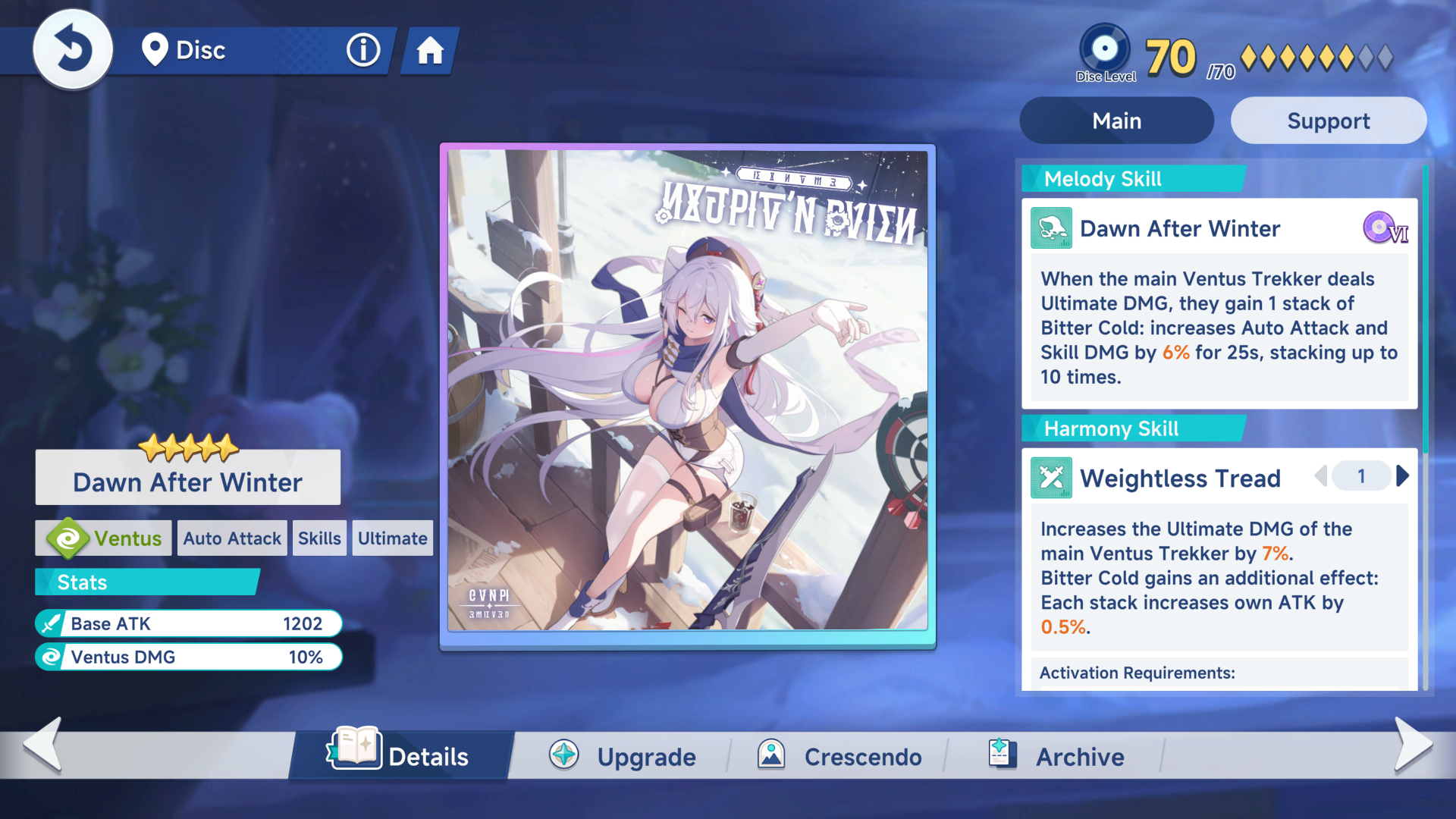Increase Weightless Tread level with right arrow

[x=1402, y=476]
